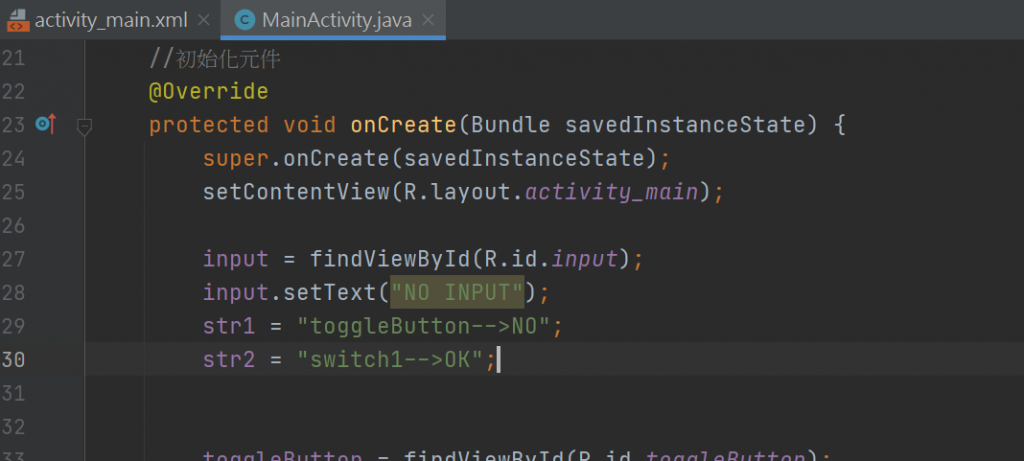The image size is (1024, 461).
Task: Click line number 31 in the gutter
Action: 13,393
